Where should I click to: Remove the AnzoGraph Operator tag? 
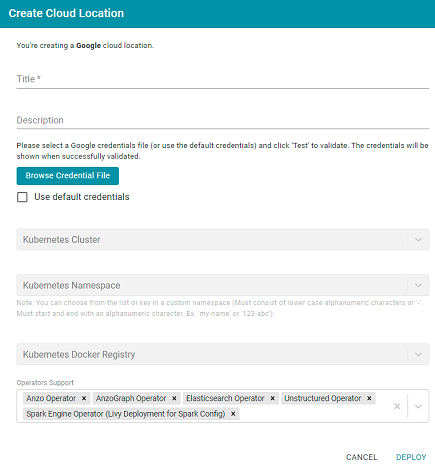[x=174, y=398]
